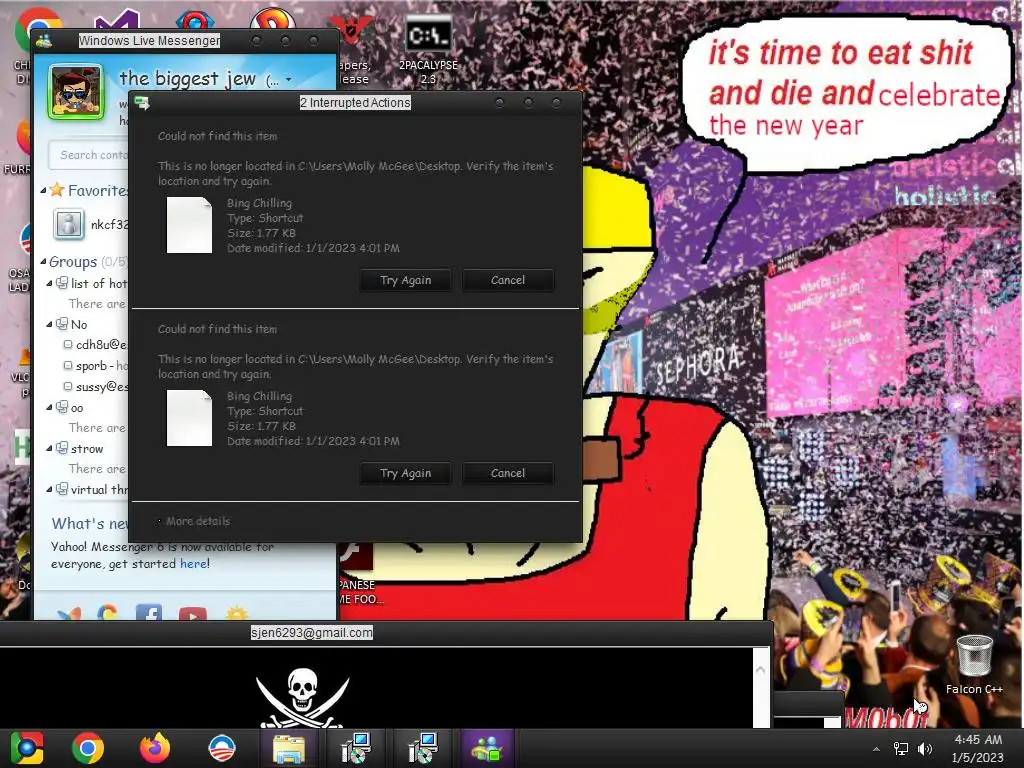Select the cdh8u@e contact row
The height and width of the screenshot is (768, 1024).
click(x=95, y=344)
